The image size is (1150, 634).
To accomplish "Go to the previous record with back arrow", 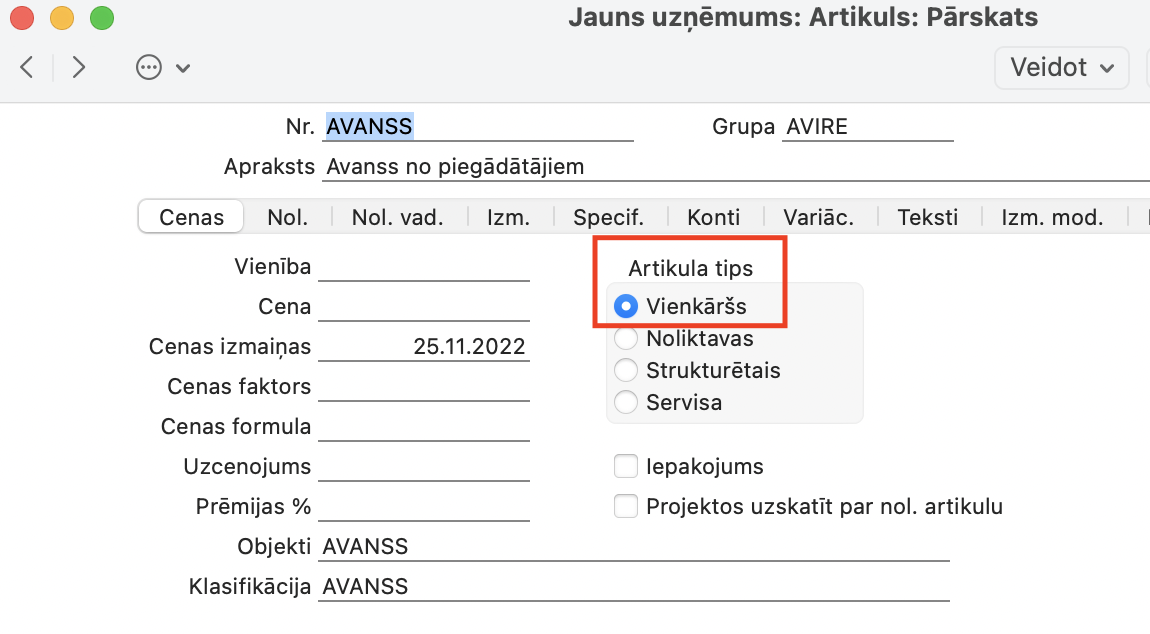I will [27, 68].
